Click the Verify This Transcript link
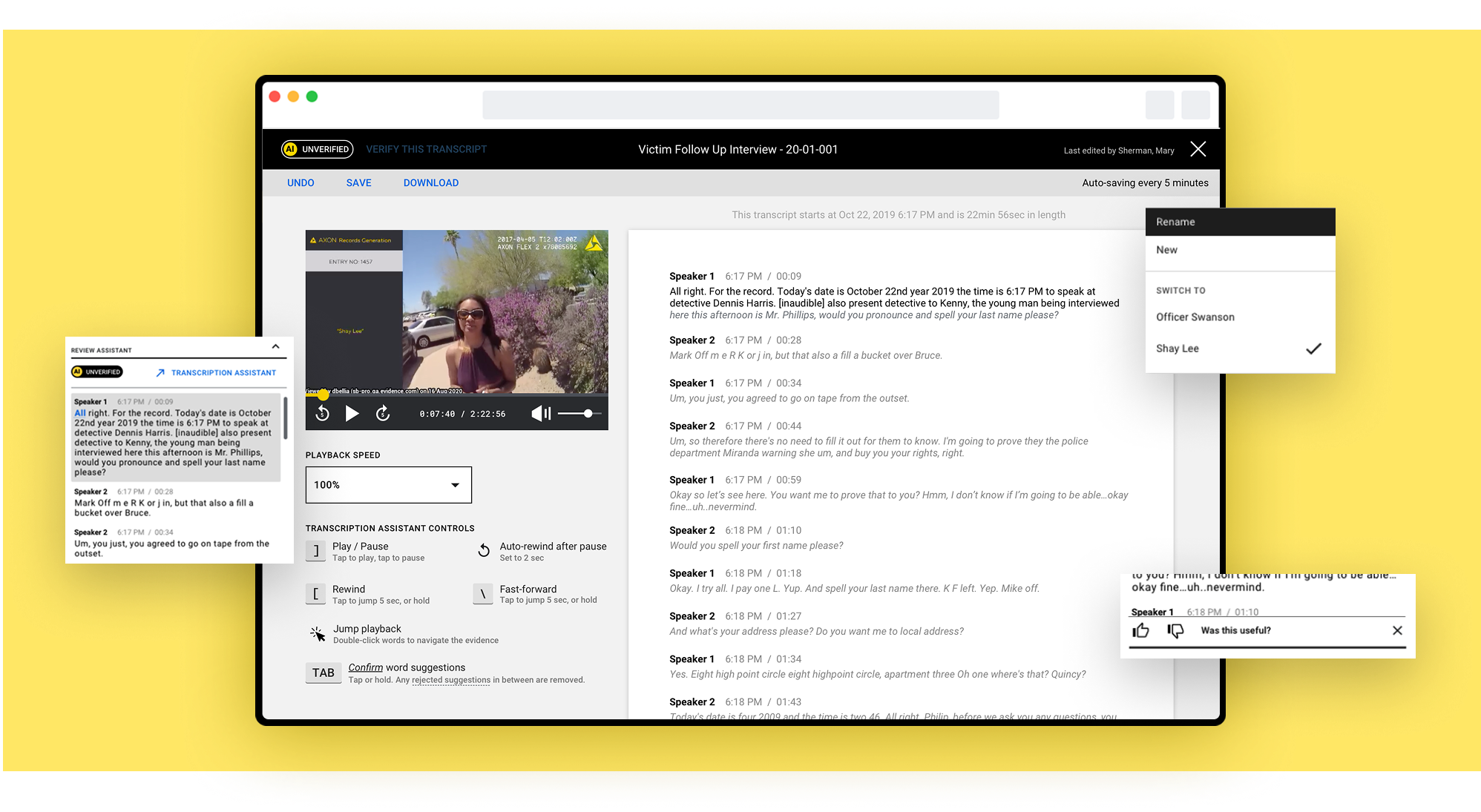Image resolution: width=1481 pixels, height=812 pixels. 426,149
